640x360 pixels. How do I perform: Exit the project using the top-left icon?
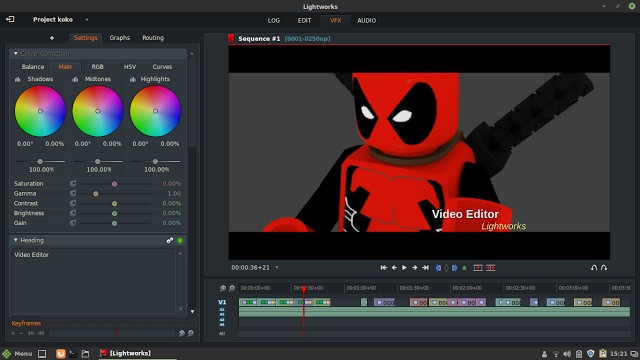click(x=10, y=19)
